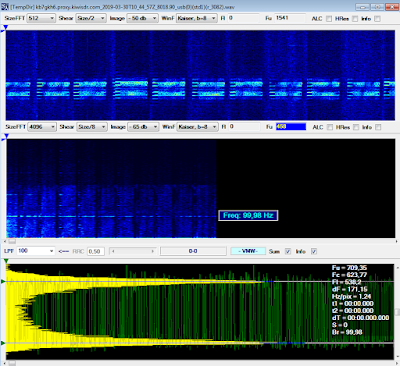Image resolution: width=400 pixels, height=366 pixels.
Task: Enable the ALC checkbox in the second row
Action: click(x=330, y=127)
